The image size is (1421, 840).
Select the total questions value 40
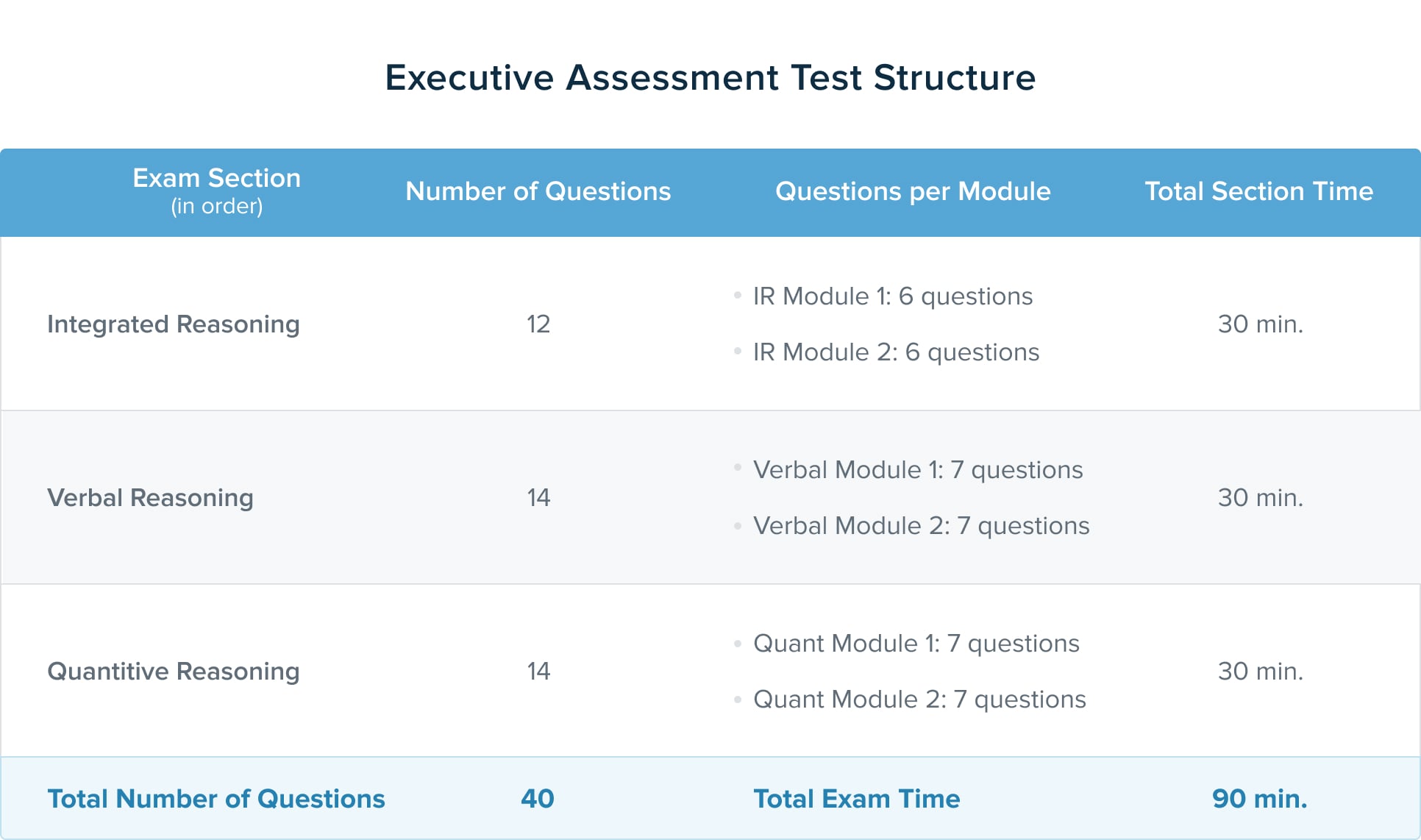(x=538, y=799)
